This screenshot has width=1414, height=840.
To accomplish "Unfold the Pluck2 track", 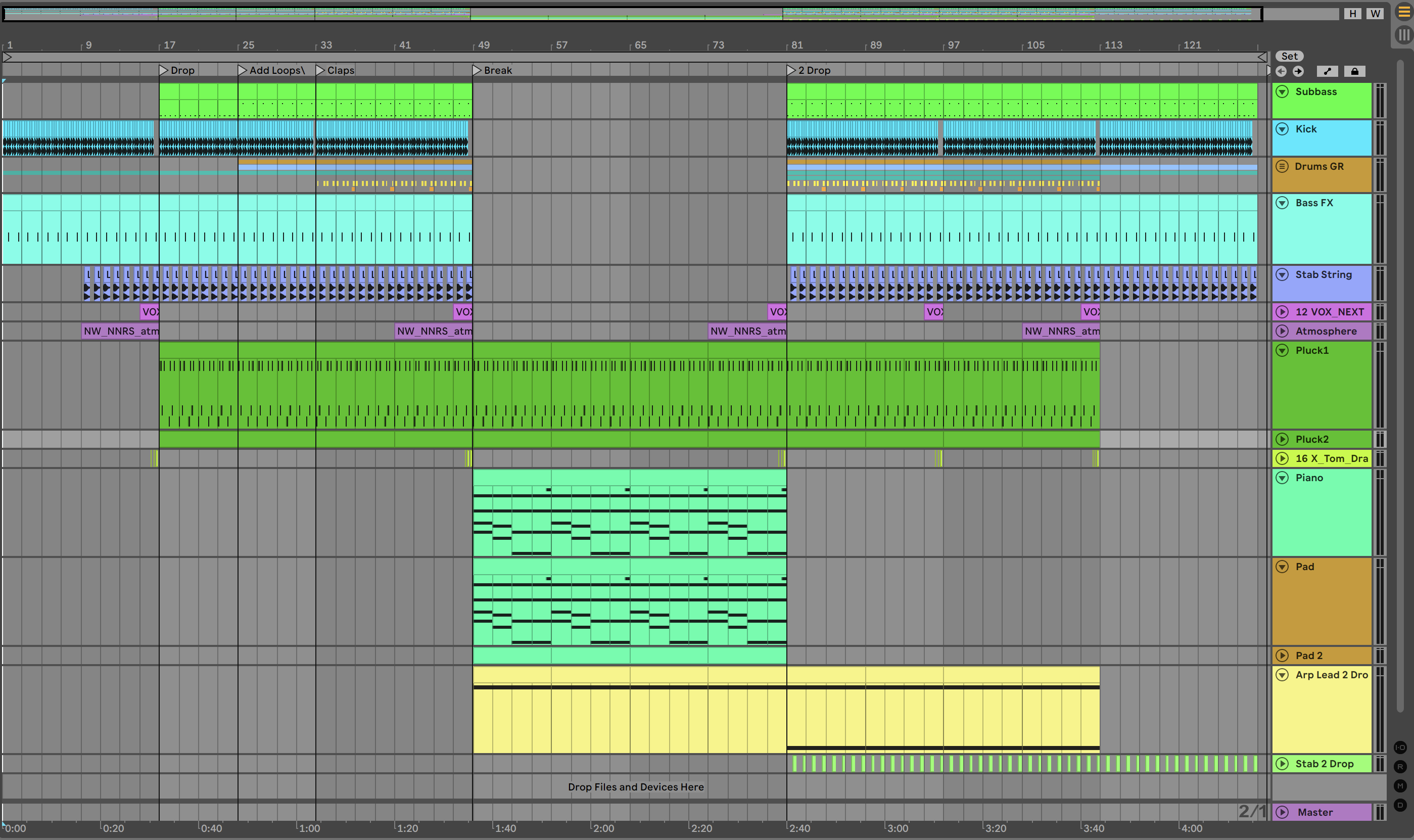I will pos(1282,439).
